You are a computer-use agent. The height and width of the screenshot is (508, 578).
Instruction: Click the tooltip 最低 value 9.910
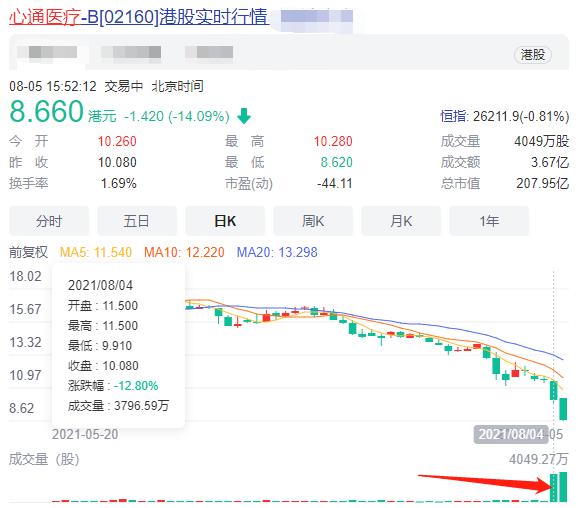[117, 346]
